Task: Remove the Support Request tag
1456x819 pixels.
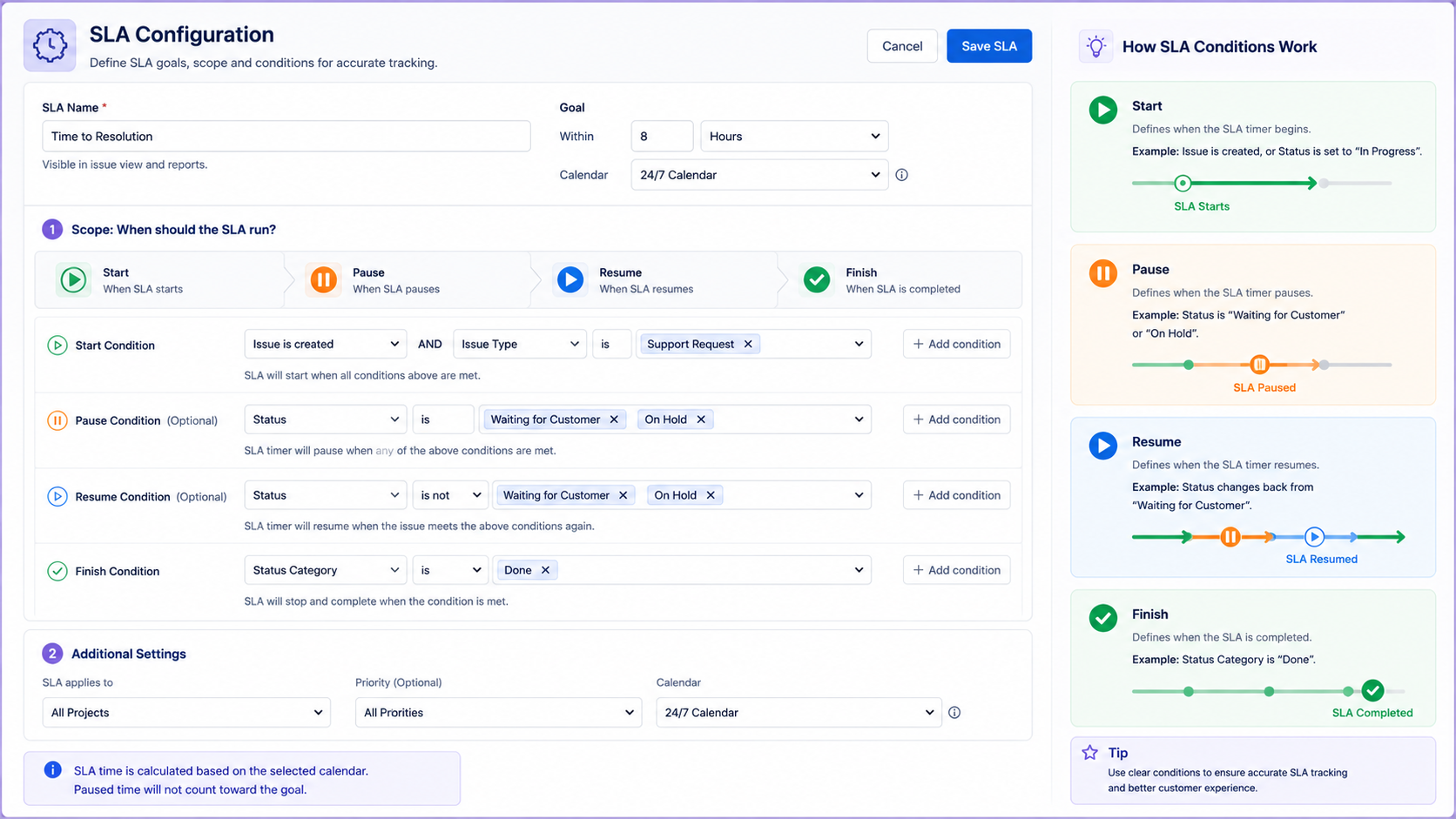Action: [x=748, y=345]
